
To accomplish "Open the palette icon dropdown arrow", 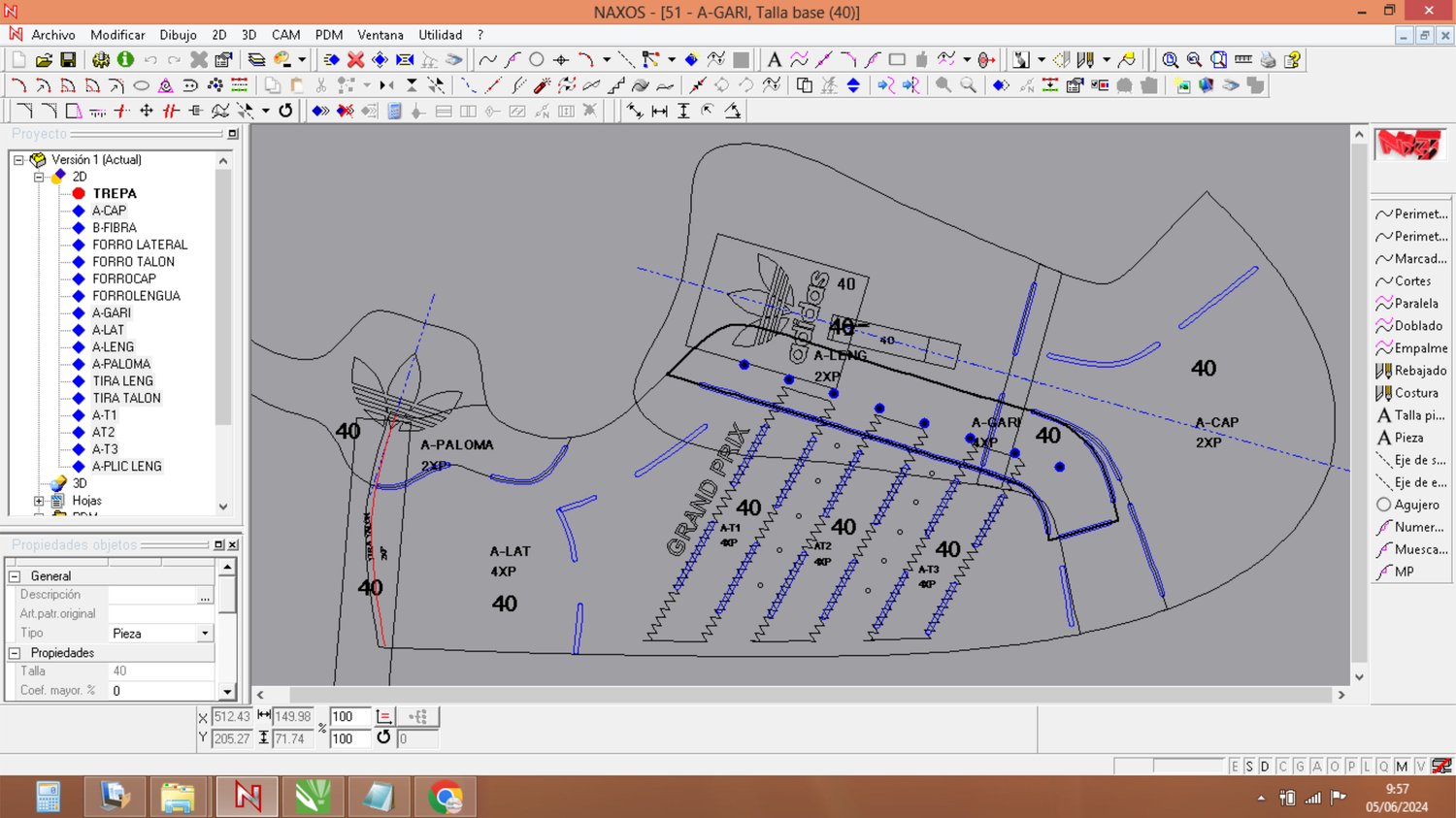I will [302, 59].
